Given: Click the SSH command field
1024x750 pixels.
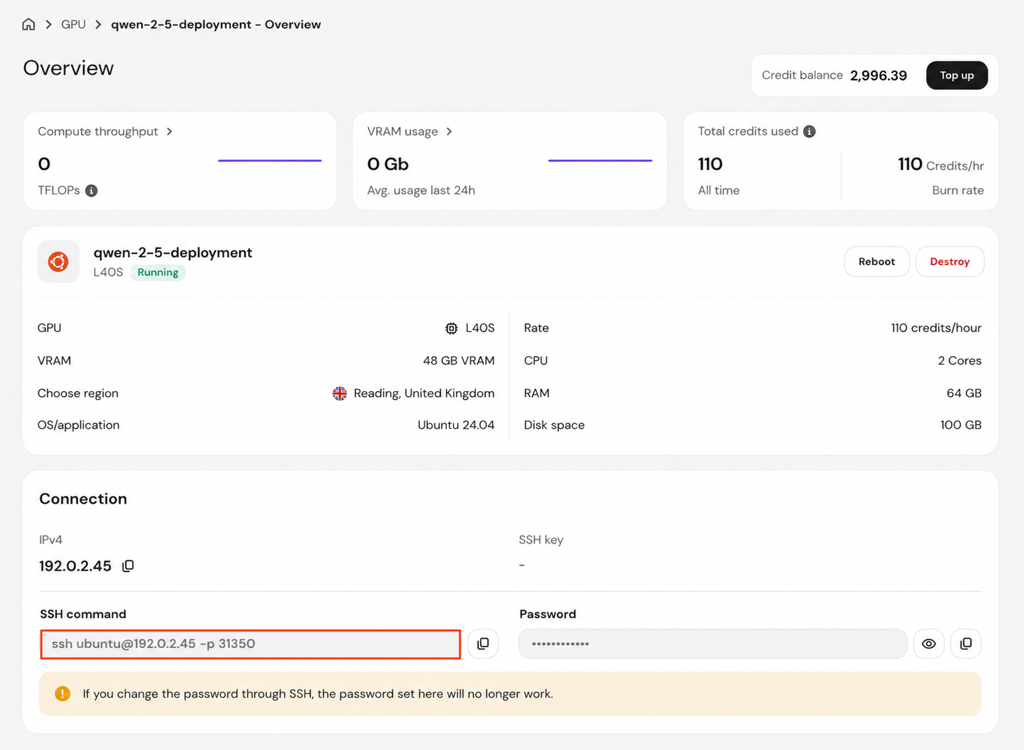Looking at the screenshot, I should (251, 644).
